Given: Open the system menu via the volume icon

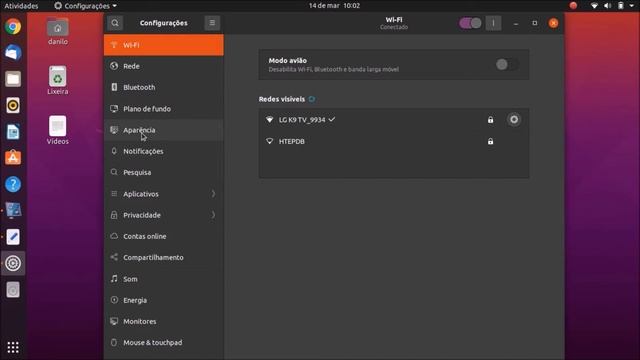Looking at the screenshot, I should [607, 6].
